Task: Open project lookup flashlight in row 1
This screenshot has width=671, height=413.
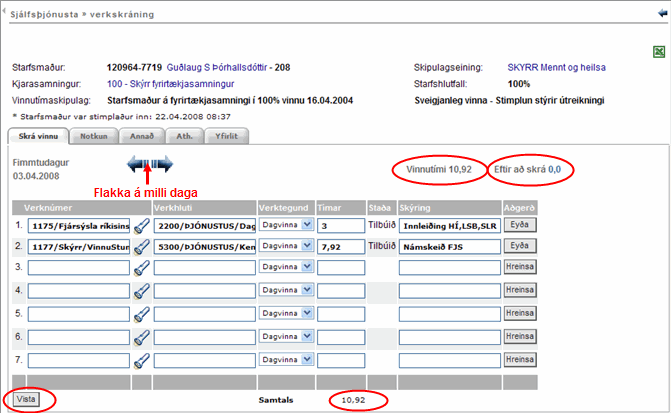Action: pyautogui.click(x=142, y=226)
